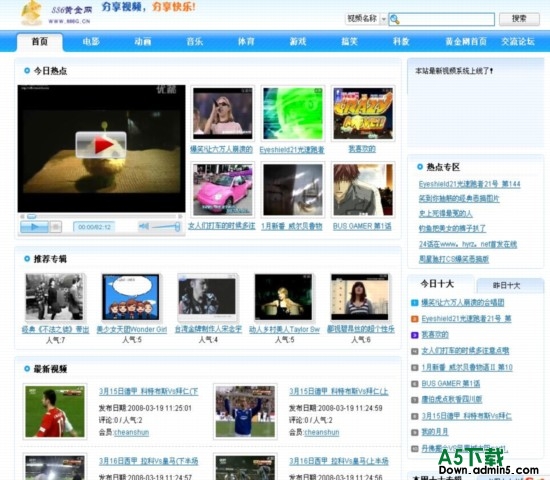This screenshot has height=480, width=550.
Task: Click the magnifier icon in search box
Action: [395, 20]
